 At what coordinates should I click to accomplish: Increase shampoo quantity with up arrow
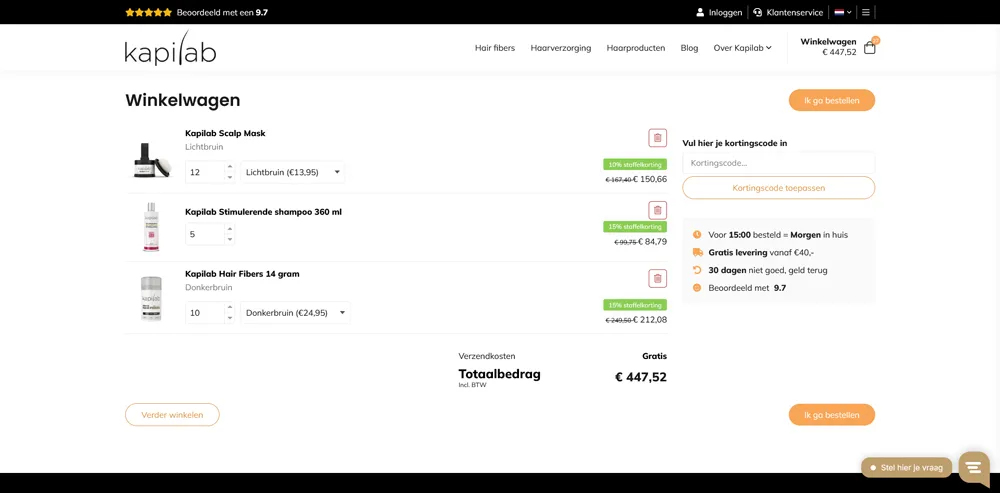(x=230, y=229)
